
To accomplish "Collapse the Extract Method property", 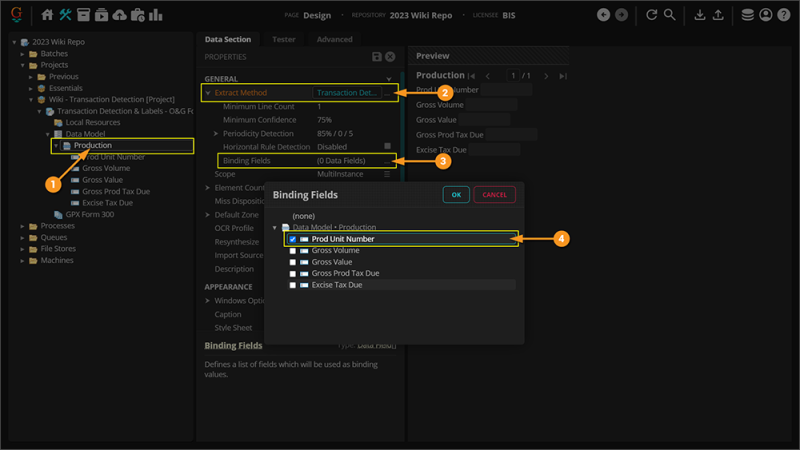I will point(208,93).
